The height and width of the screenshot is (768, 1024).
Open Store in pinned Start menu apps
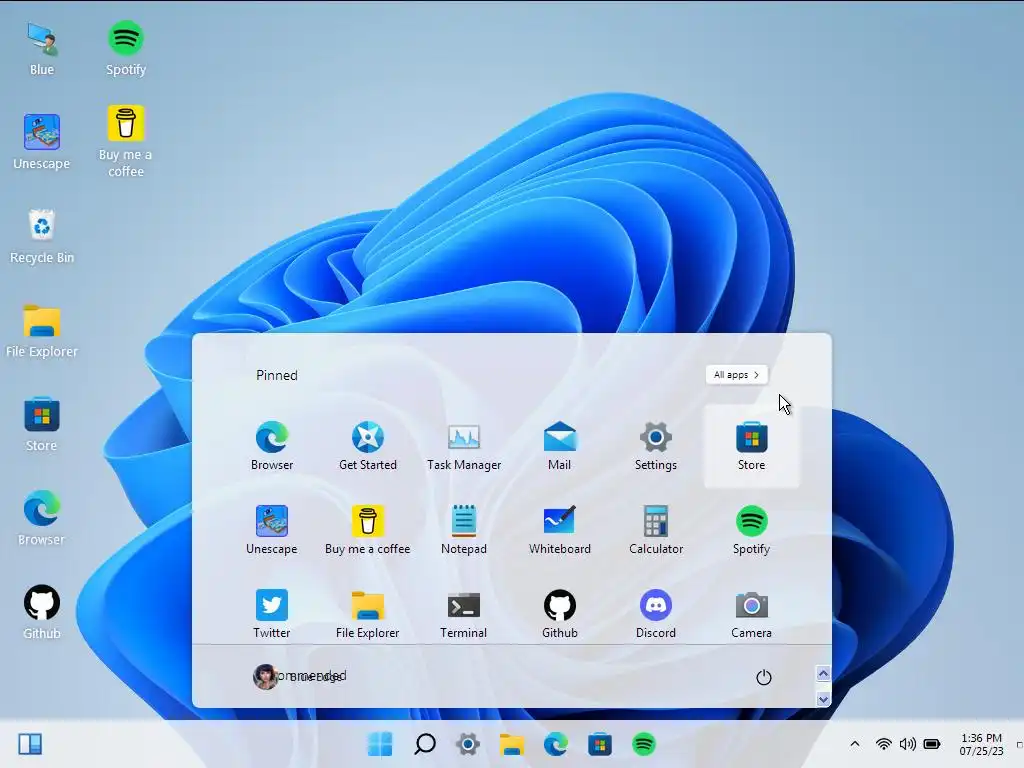pos(751,447)
